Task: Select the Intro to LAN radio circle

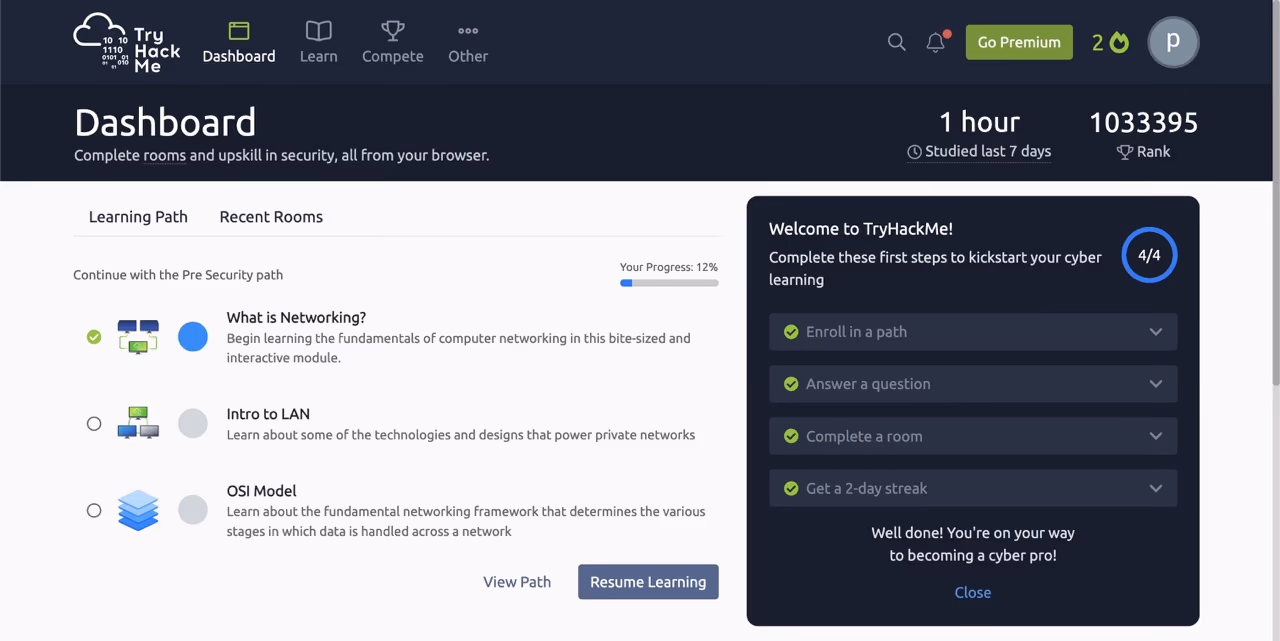Action: tap(94, 424)
